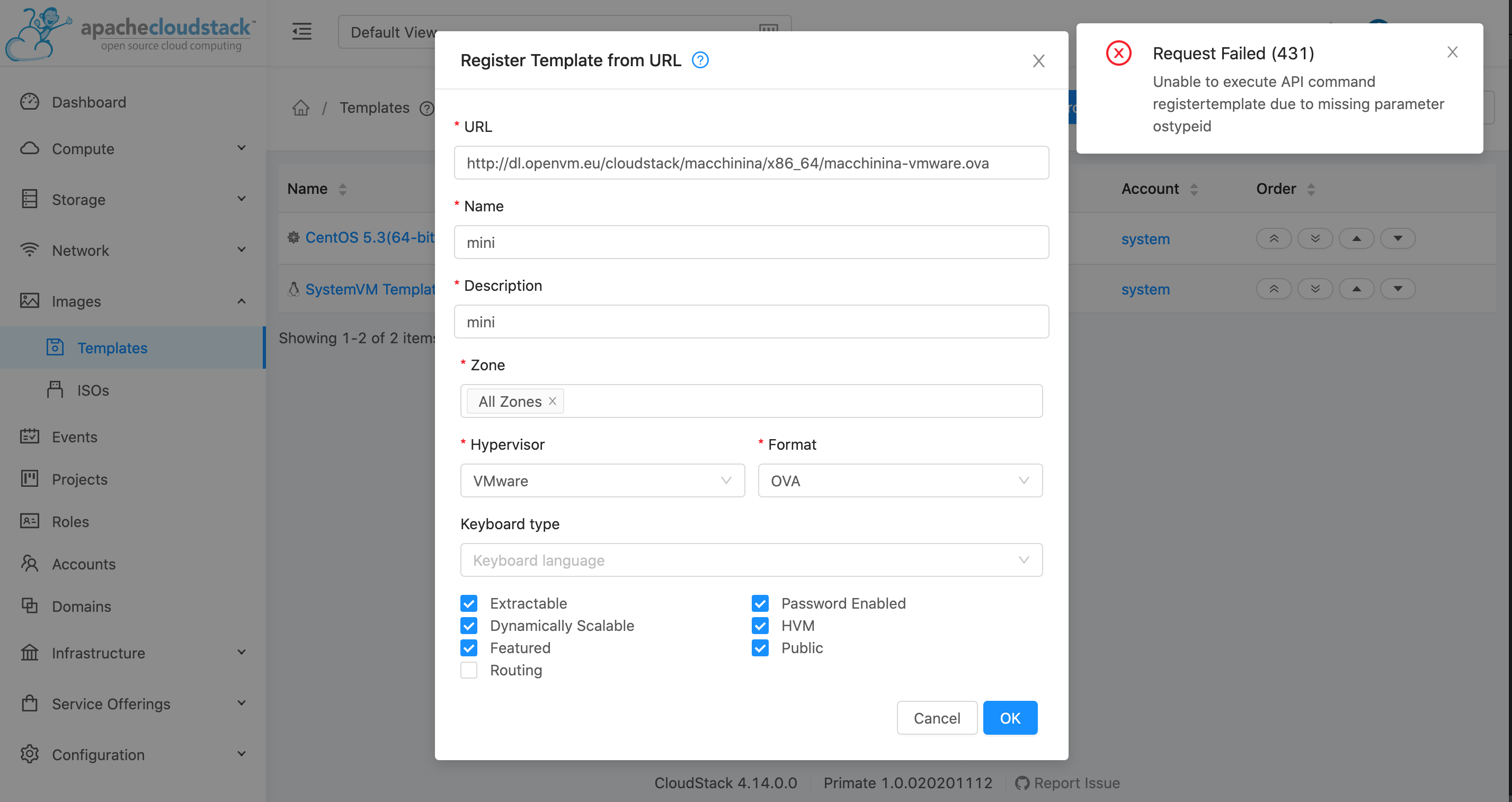Select the Accounts sidebar icon

tap(29, 564)
